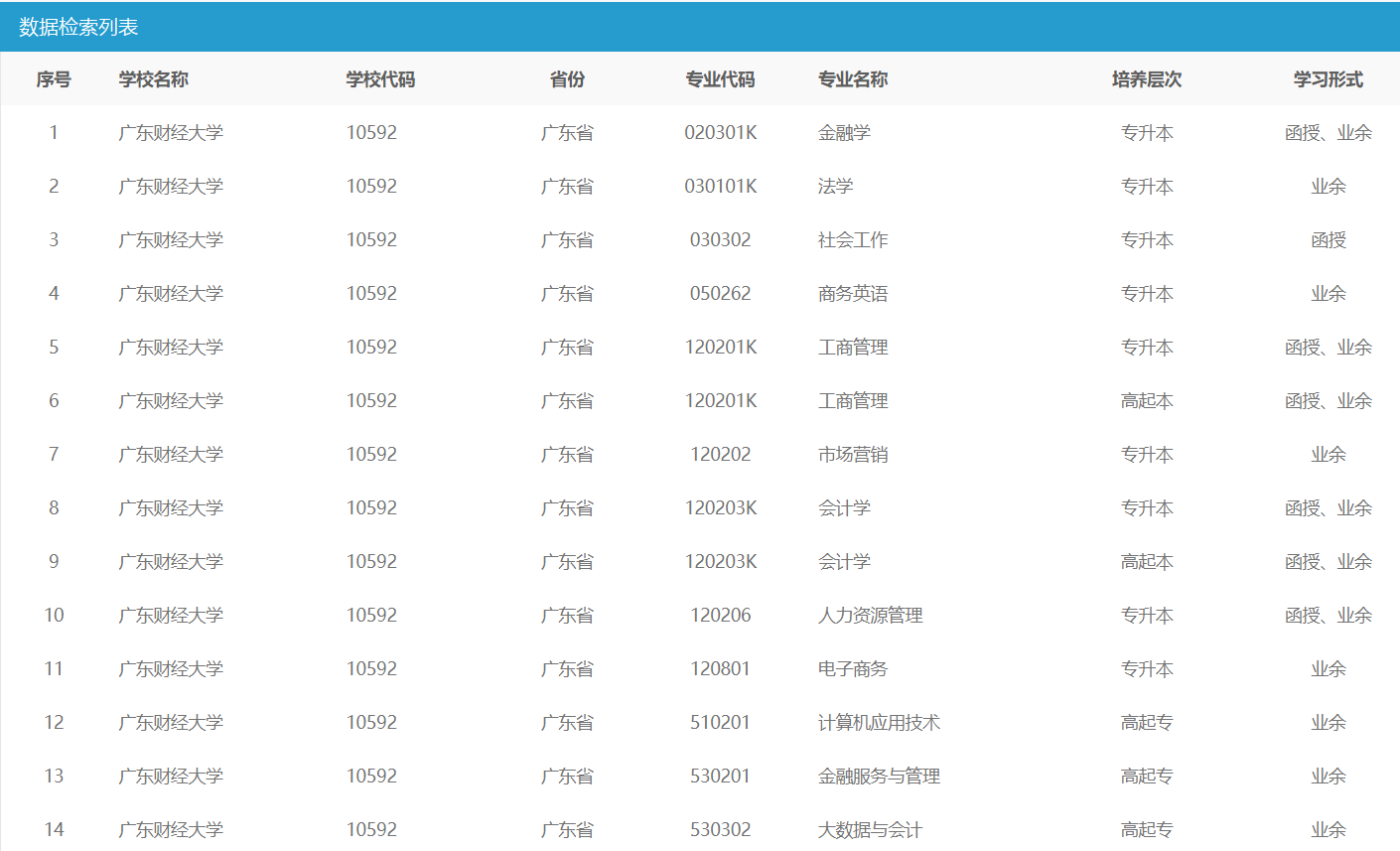Click 广东财经大学 in row 7
Viewport: 1400px width, 851px height.
(171, 455)
